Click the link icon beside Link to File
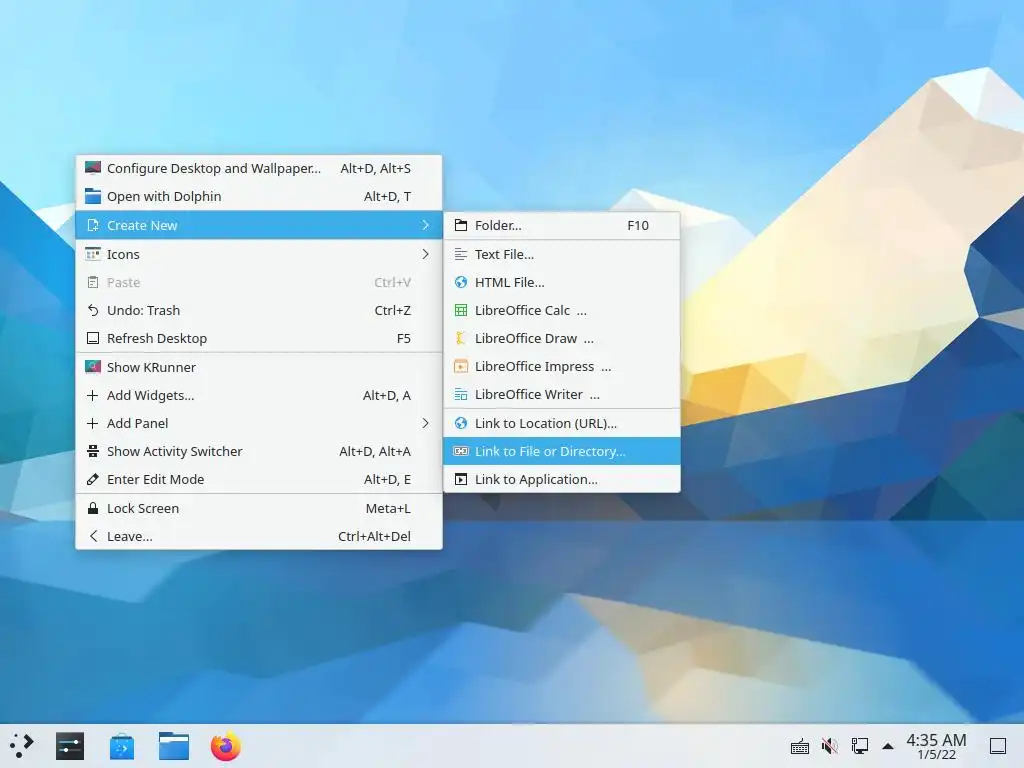Screen dimensions: 1024x768 (x=460, y=451)
